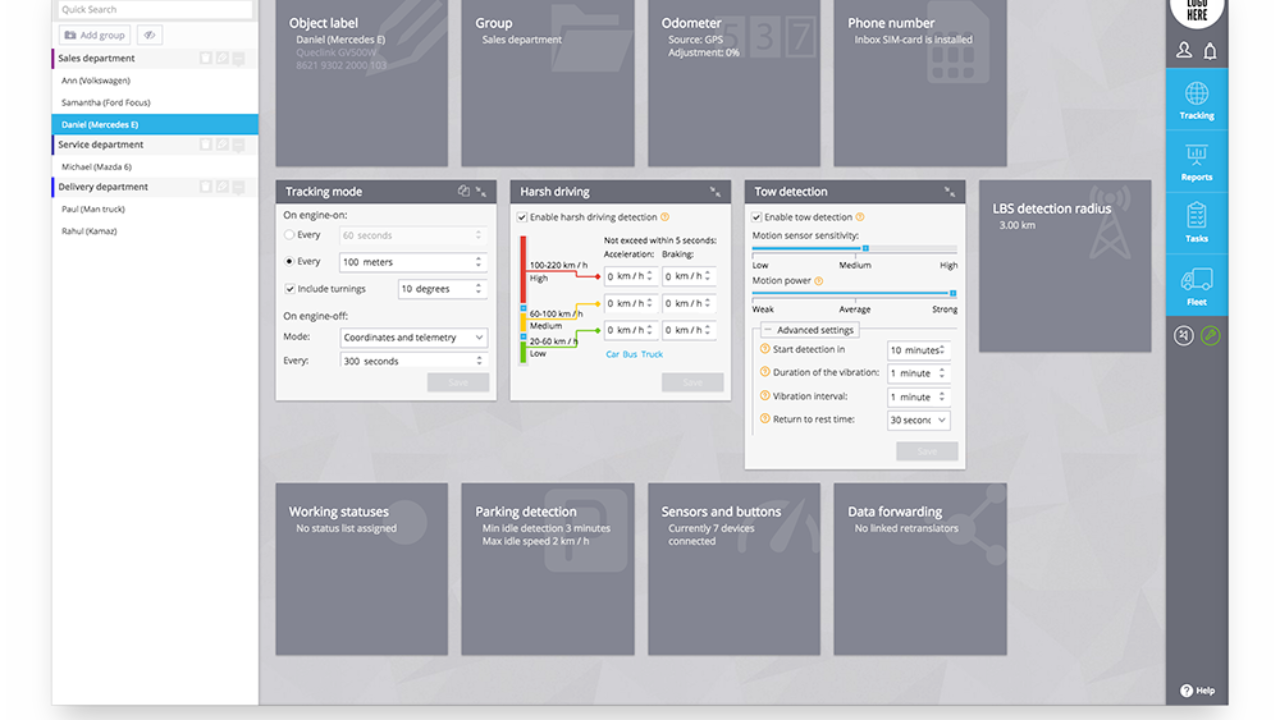Open the notifications bell icon
The image size is (1280, 720).
click(1210, 51)
